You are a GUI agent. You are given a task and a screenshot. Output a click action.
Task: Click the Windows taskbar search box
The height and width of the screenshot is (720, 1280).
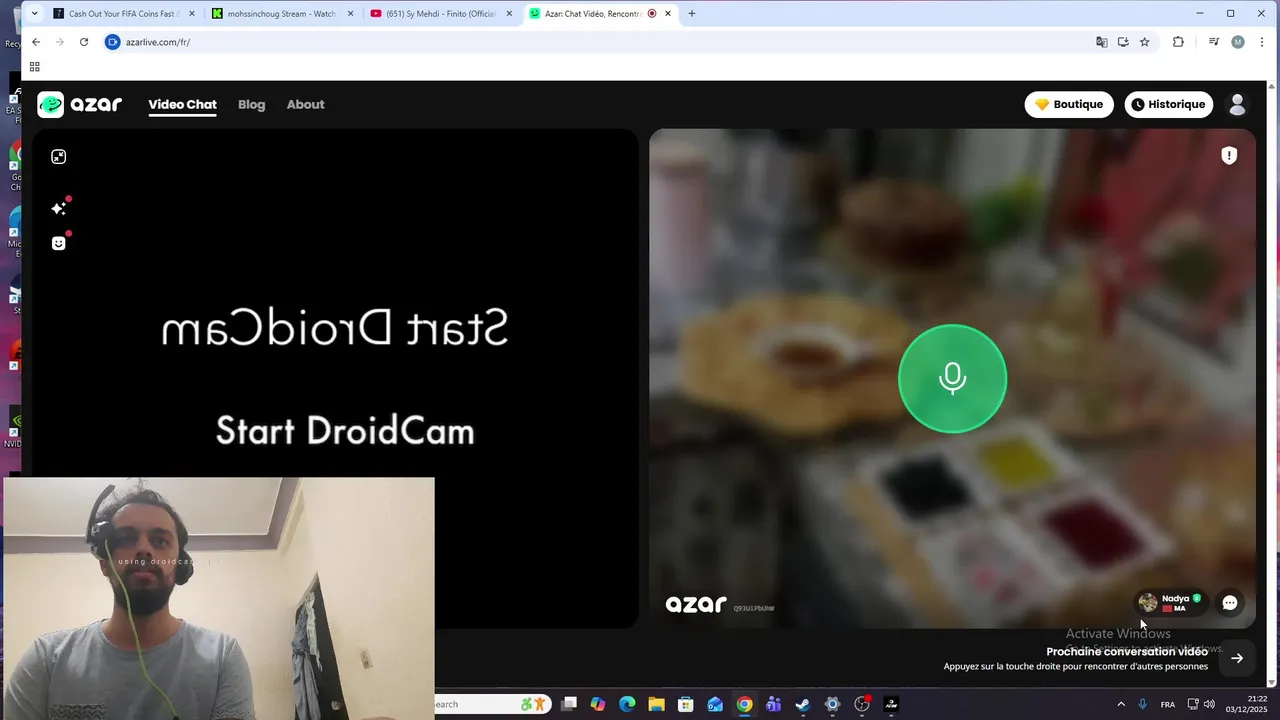pos(490,704)
